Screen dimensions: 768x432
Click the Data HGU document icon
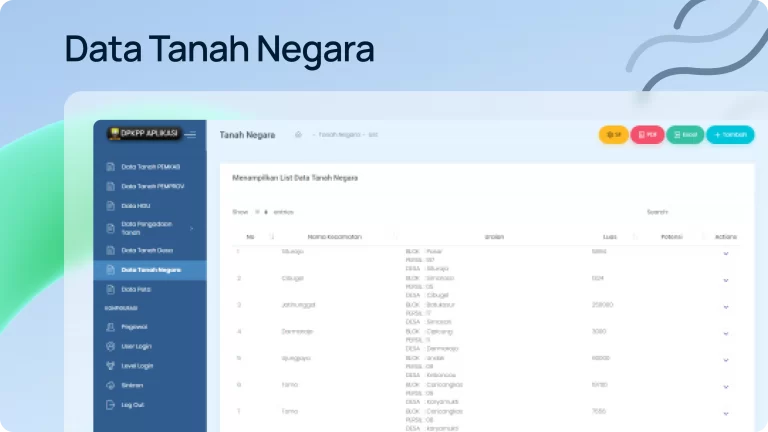110,206
